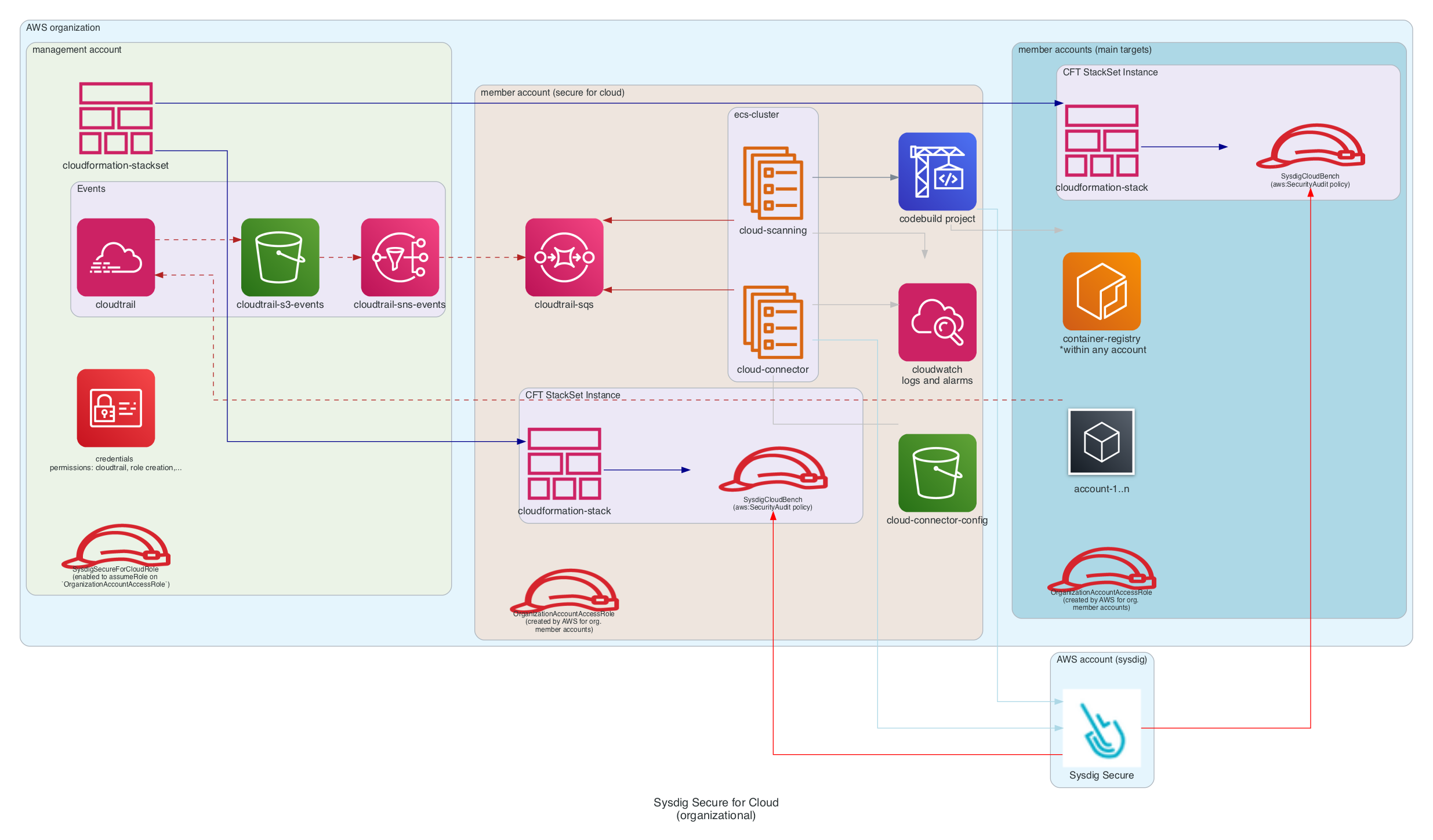The width and height of the screenshot is (1433, 840).
Task: Select the cloudtrail-sns-events icon
Action: (400, 257)
